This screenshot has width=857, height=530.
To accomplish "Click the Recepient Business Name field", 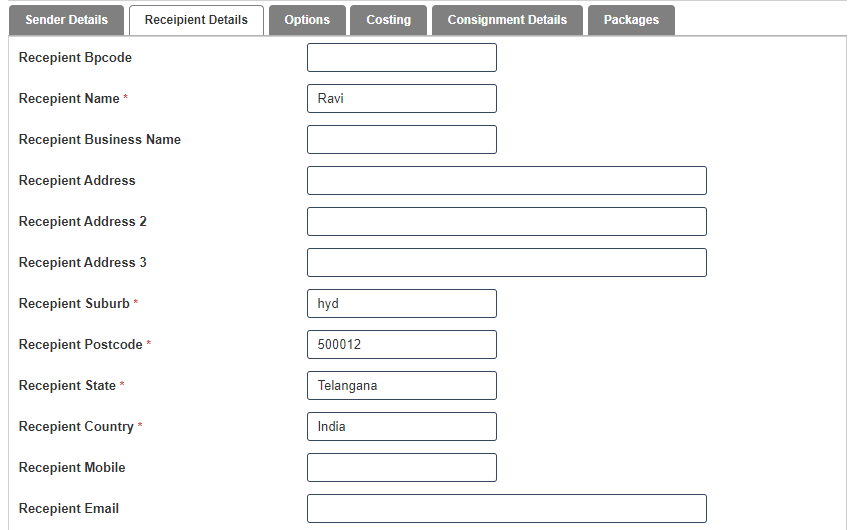I will coord(401,140).
